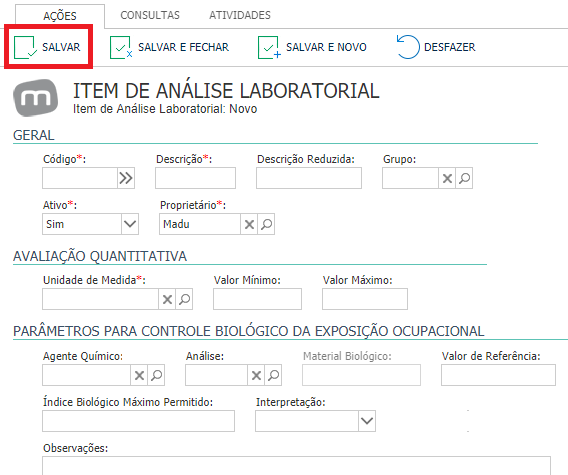Image resolution: width=568 pixels, height=475 pixels.
Task: Clear the Grupo field with X icon
Action: point(447,178)
